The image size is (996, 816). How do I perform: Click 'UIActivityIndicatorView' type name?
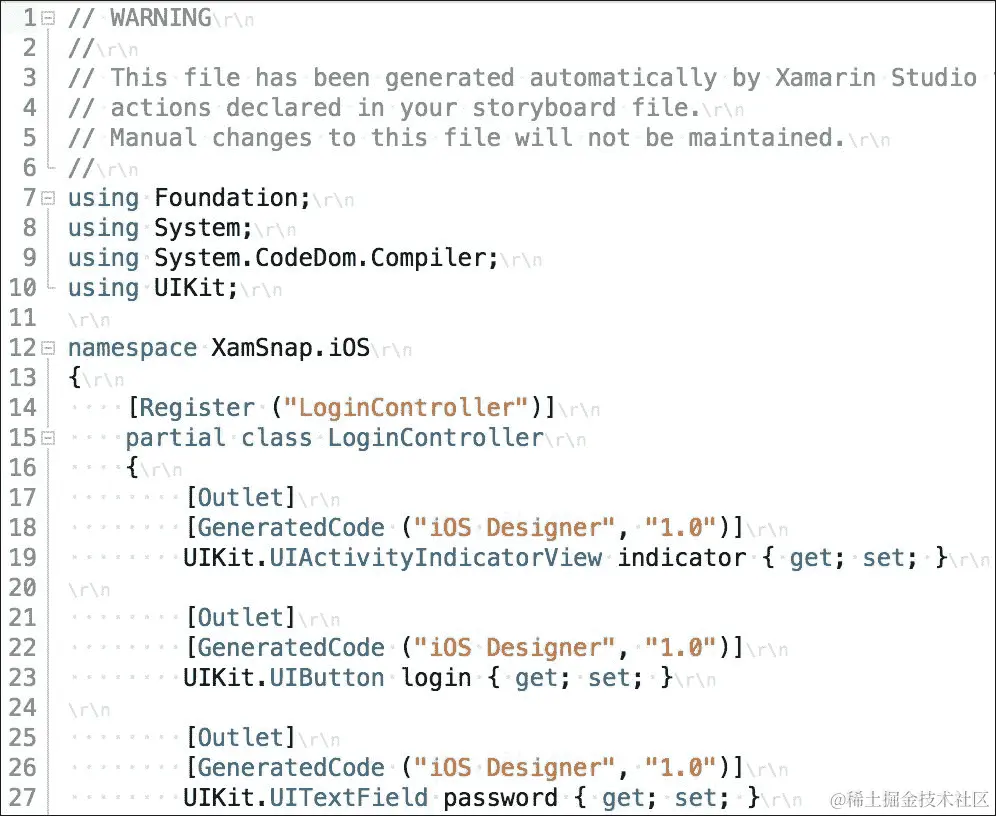[x=436, y=558]
